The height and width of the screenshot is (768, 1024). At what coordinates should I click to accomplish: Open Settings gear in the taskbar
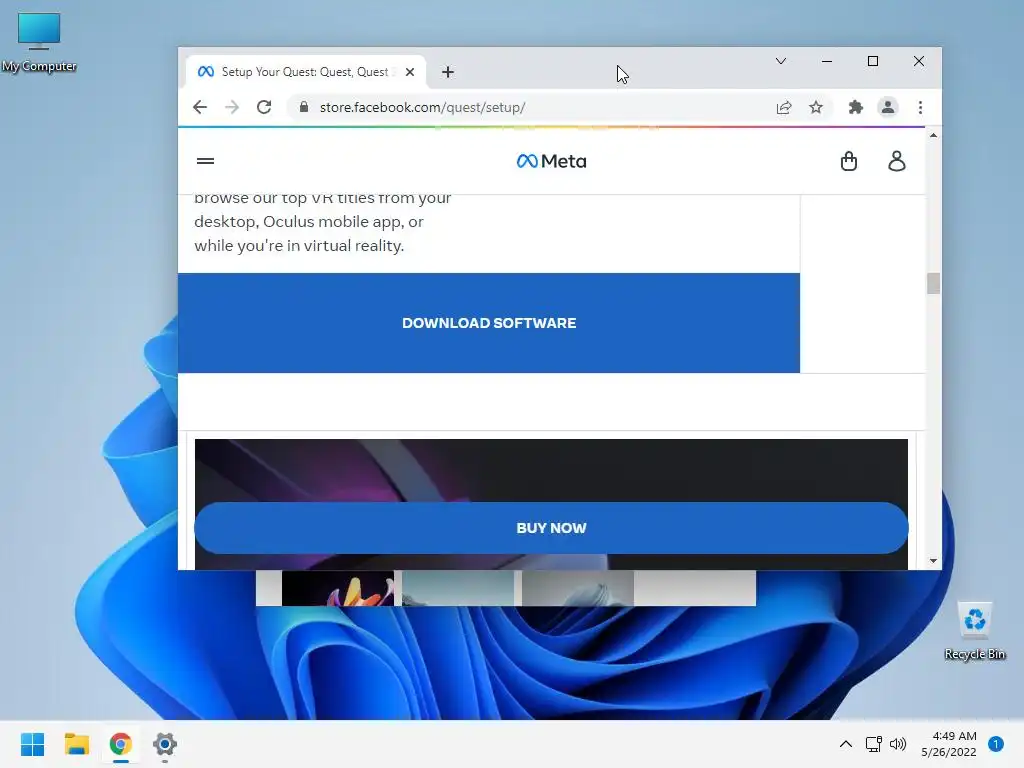(165, 744)
